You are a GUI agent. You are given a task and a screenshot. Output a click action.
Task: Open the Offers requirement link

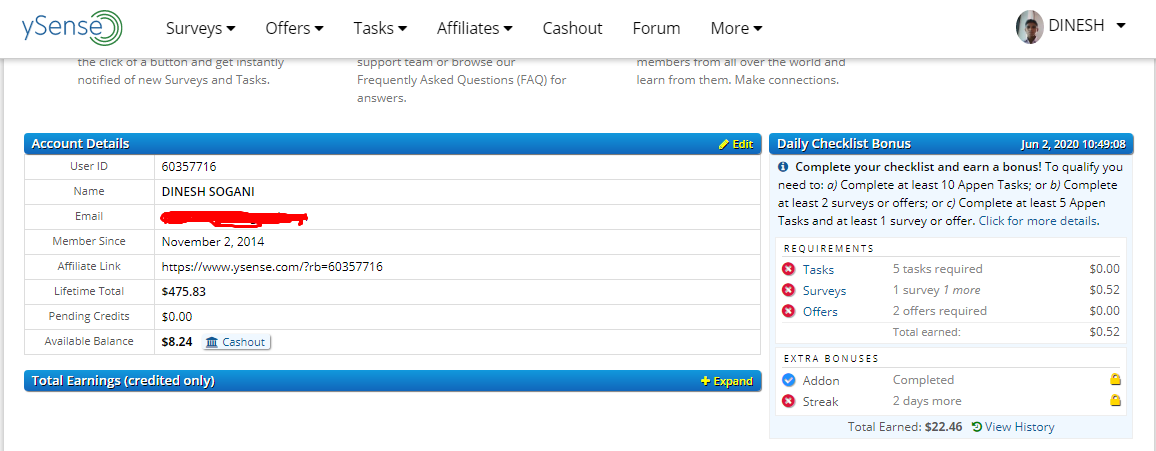pos(820,312)
